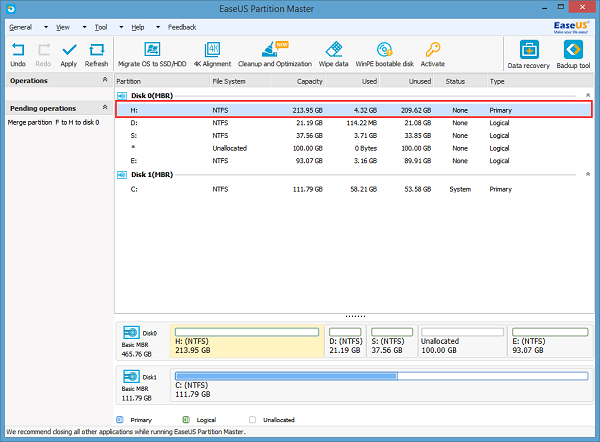Viewport: 600px width, 442px height.
Task: Sort by File System column header
Action: pyautogui.click(x=241, y=81)
